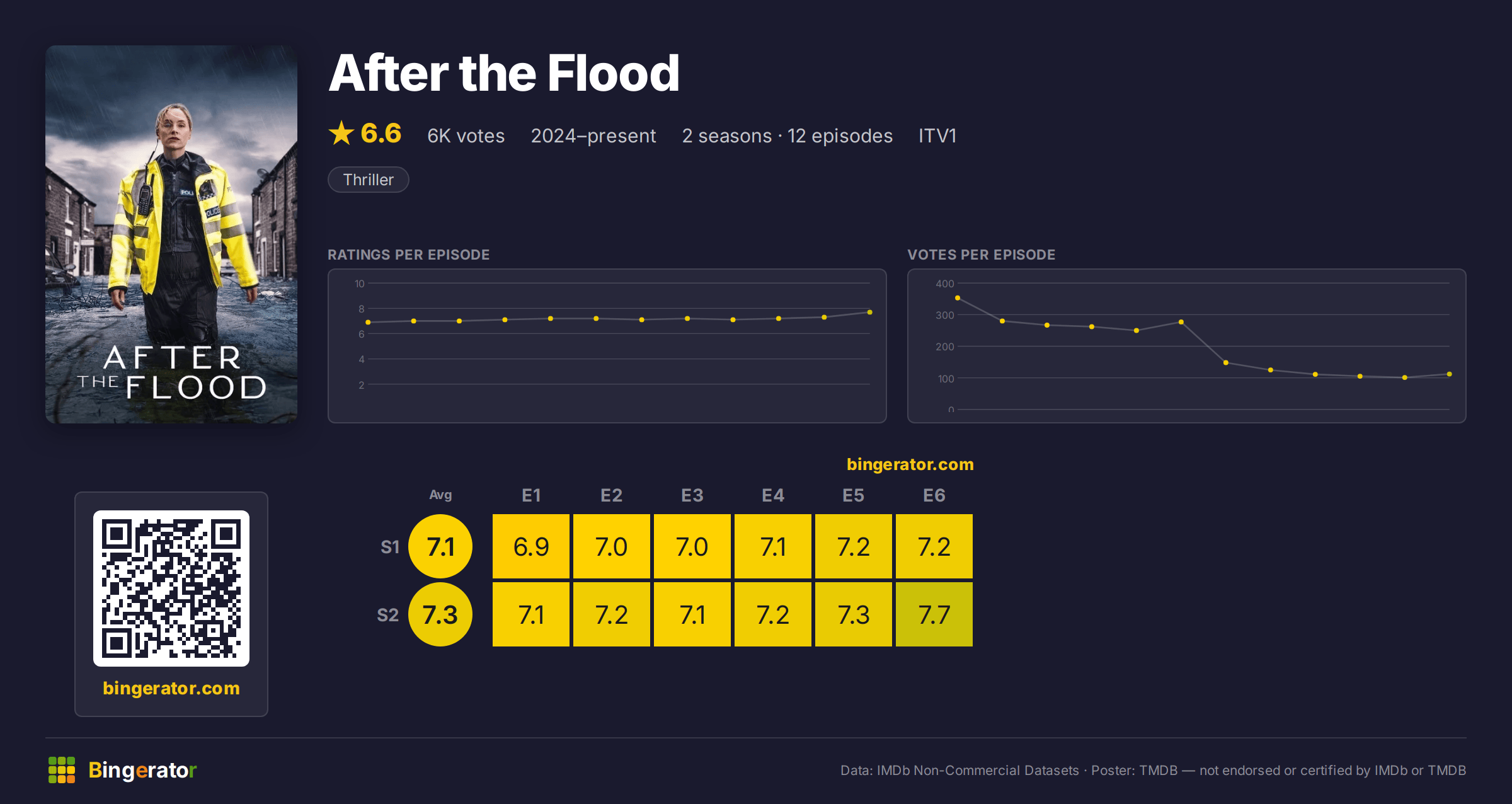The width and height of the screenshot is (1512, 804).
Task: Select season 1 episode 1 rating 6.9
Action: pyautogui.click(x=531, y=546)
